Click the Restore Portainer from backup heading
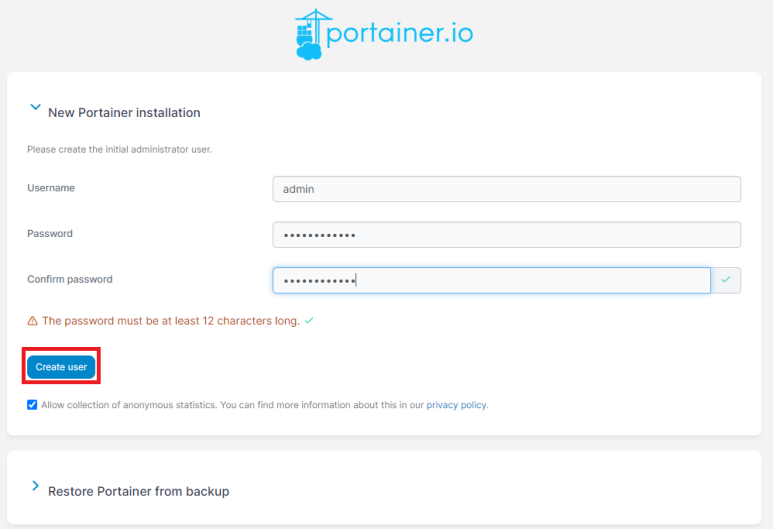Viewport: 773px width, 529px height. [139, 492]
